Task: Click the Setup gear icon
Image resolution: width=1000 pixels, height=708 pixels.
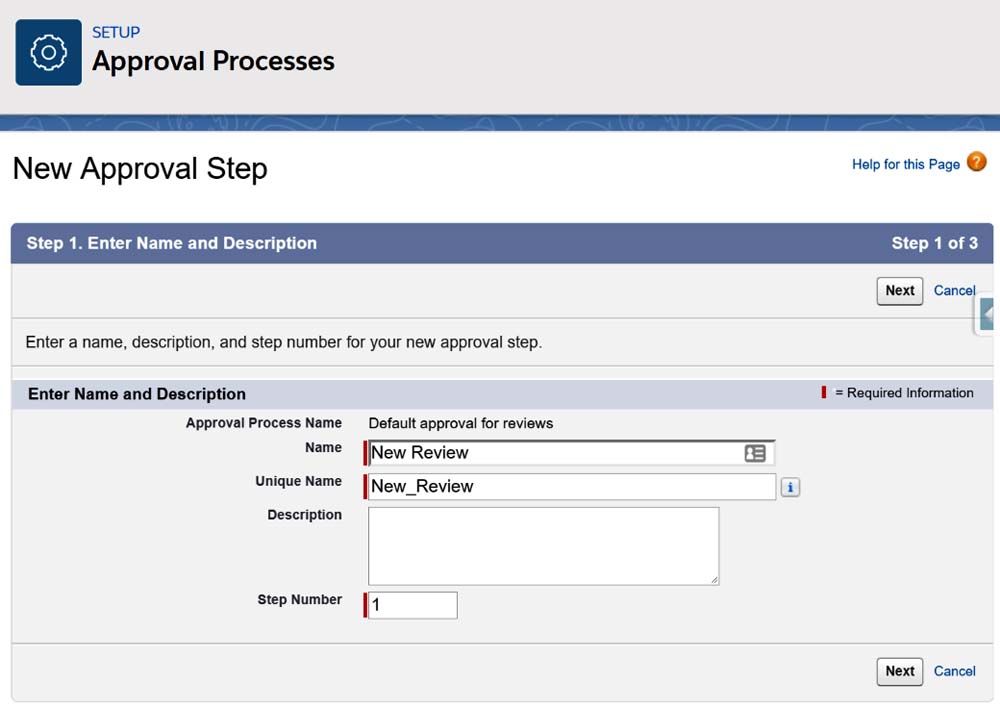Action: [x=48, y=52]
